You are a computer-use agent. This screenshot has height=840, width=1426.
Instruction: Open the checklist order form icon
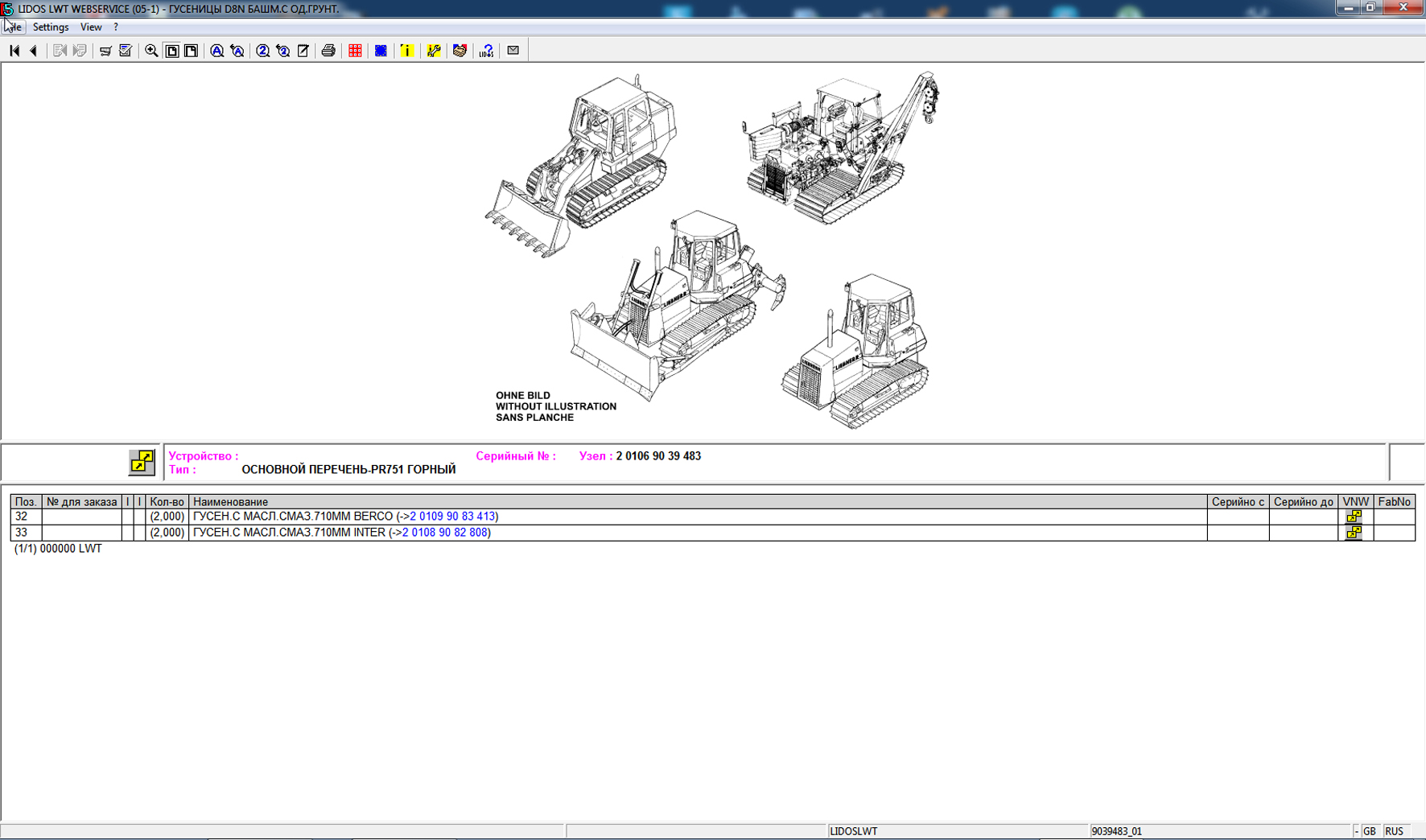click(126, 51)
